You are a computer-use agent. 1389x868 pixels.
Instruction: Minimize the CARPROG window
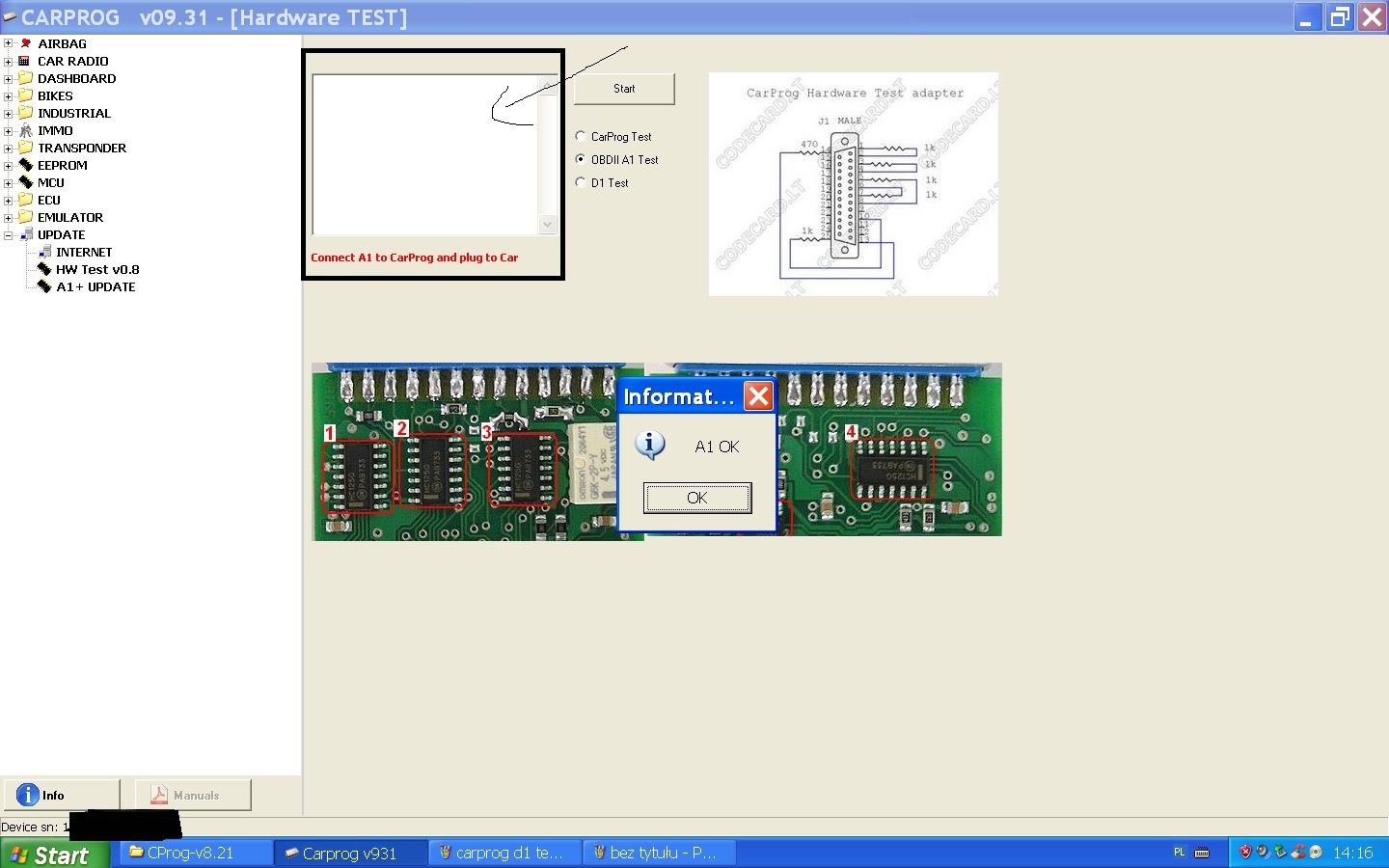(x=1307, y=17)
